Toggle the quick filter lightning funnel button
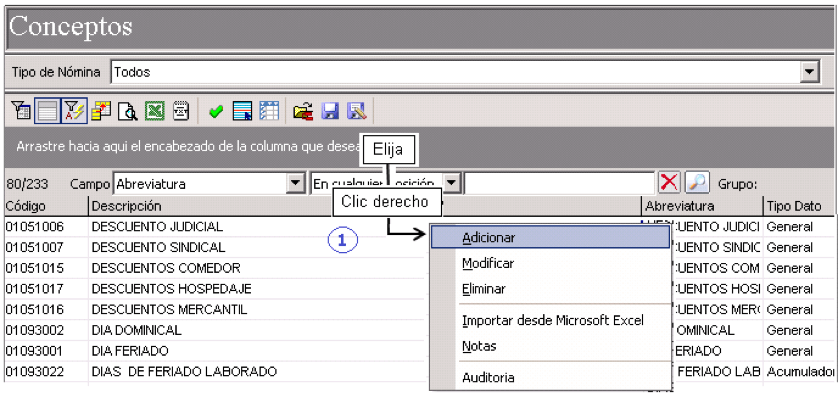 click(x=74, y=112)
